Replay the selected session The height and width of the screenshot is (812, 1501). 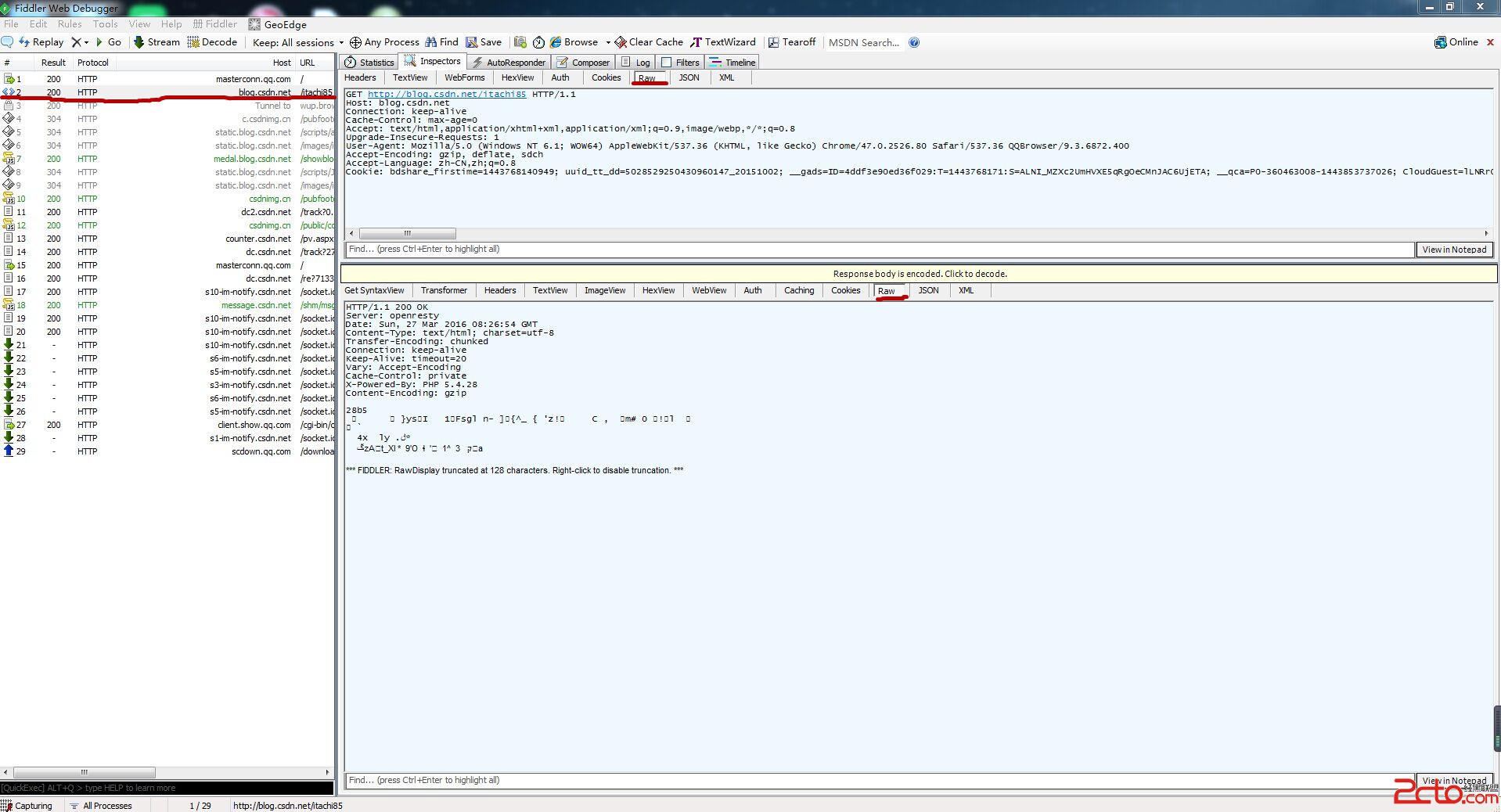[x=41, y=42]
